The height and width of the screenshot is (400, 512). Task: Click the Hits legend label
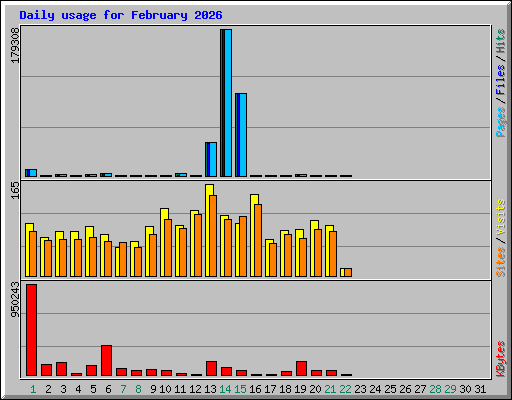pyautogui.click(x=501, y=41)
